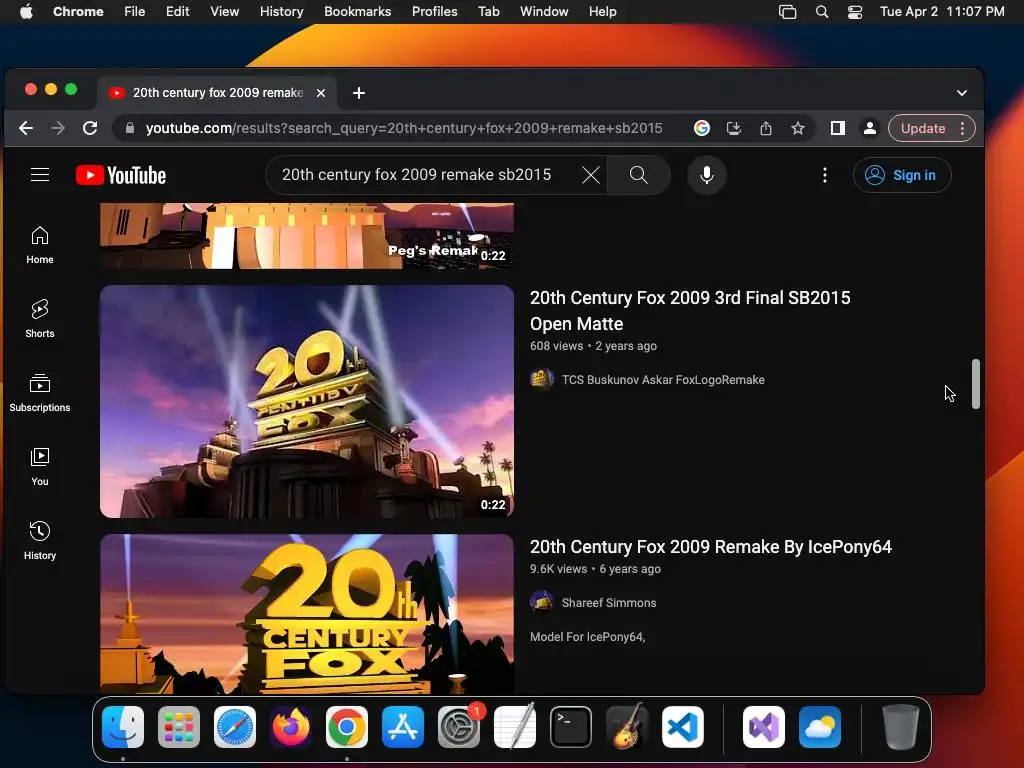Open the File menu

tap(135, 12)
